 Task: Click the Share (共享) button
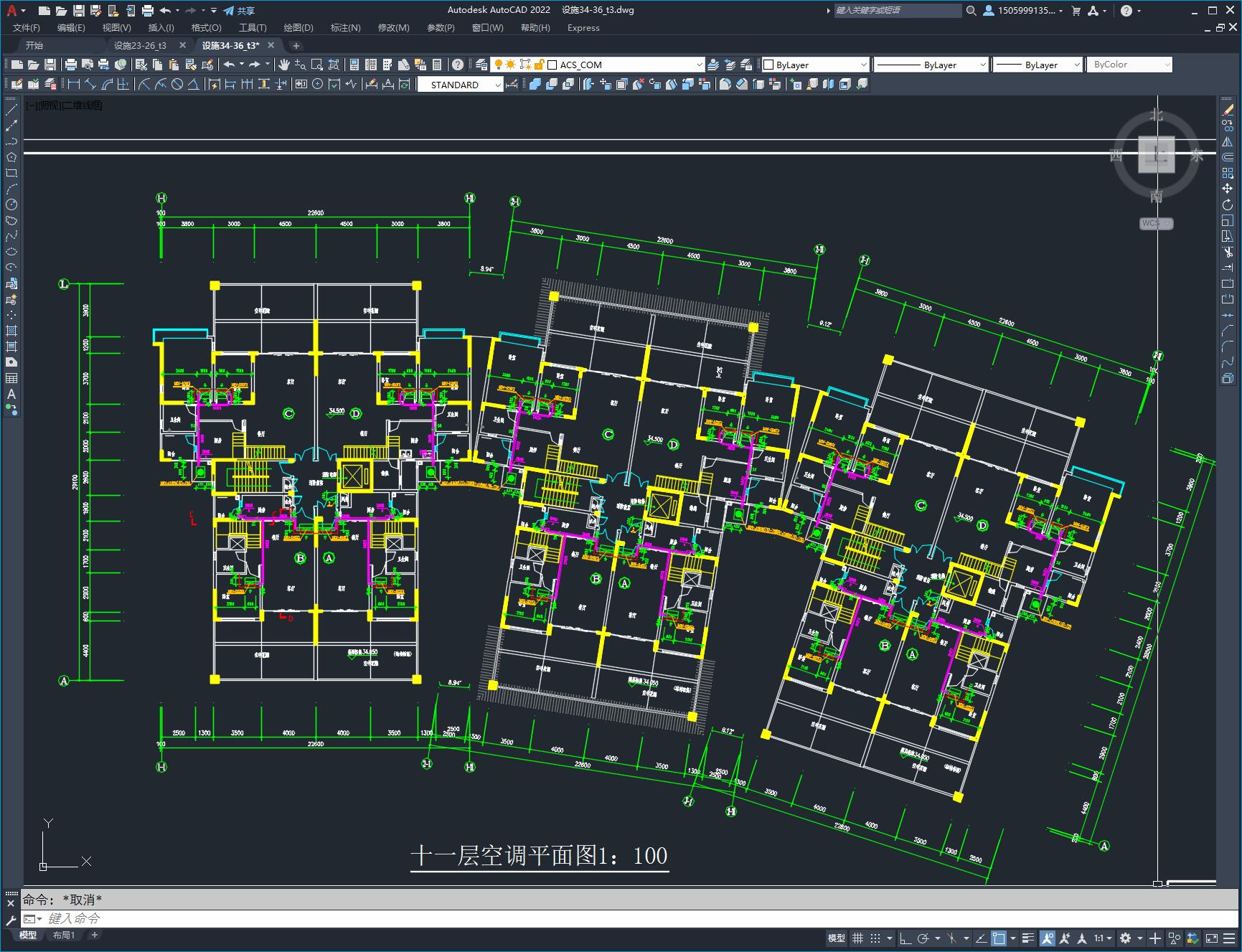239,11
